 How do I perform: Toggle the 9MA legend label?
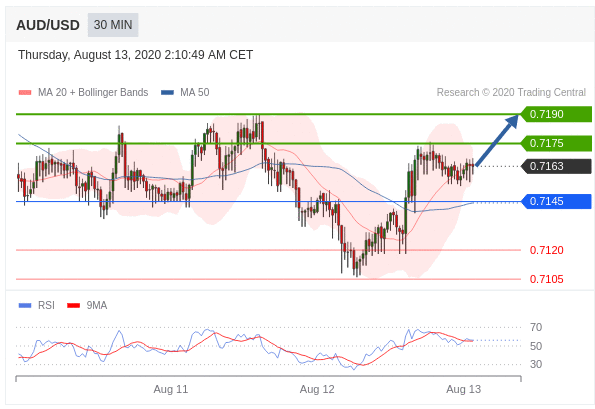click(97, 305)
